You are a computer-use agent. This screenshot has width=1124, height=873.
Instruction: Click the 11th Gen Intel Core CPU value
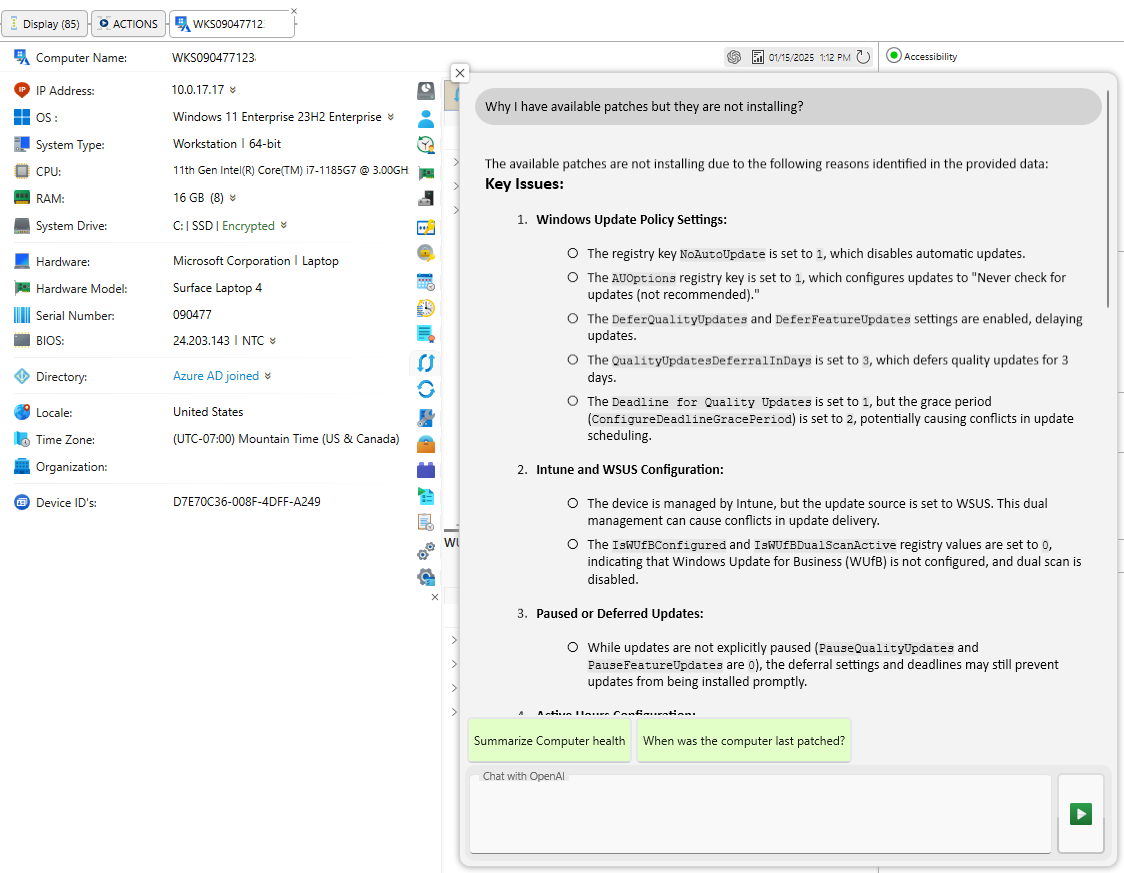pos(290,171)
